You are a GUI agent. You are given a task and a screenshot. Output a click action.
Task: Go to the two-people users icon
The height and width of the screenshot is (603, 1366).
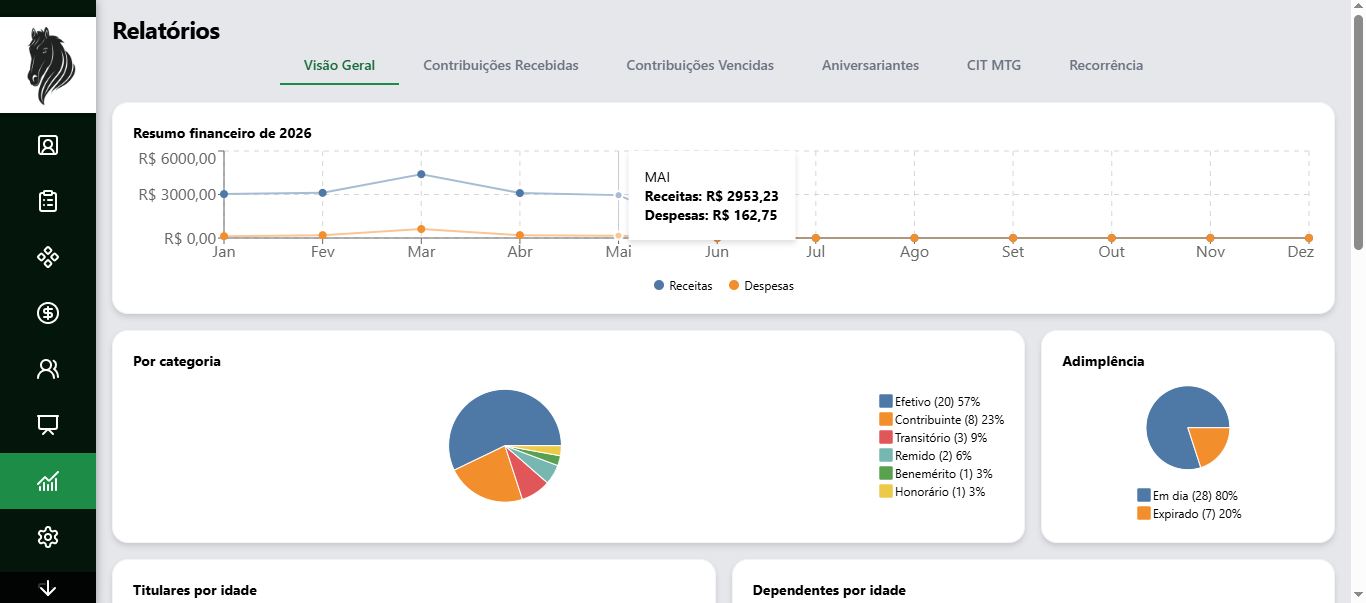[48, 369]
